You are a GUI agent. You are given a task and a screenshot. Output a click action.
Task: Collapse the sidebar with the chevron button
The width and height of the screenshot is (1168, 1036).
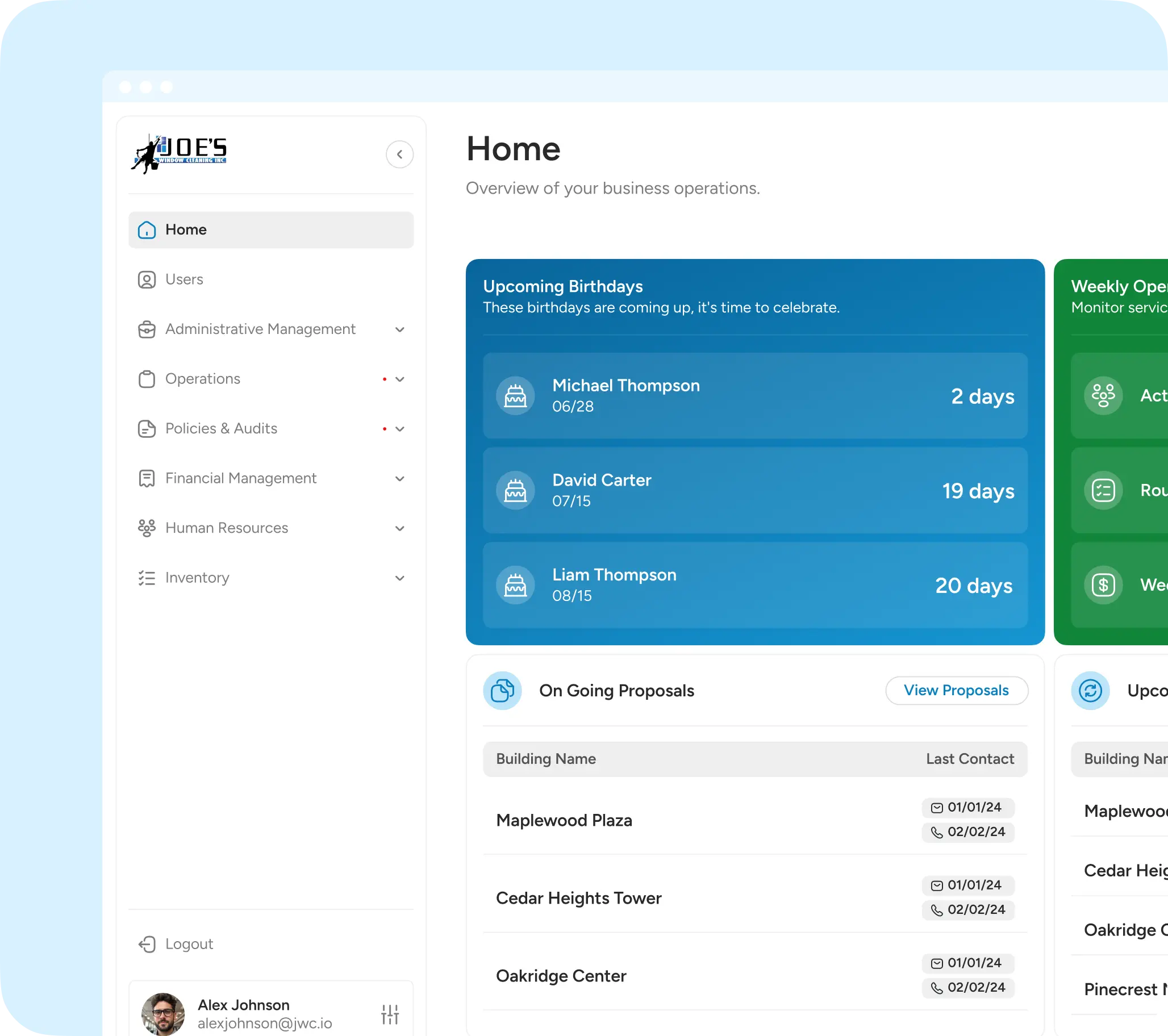[399, 154]
